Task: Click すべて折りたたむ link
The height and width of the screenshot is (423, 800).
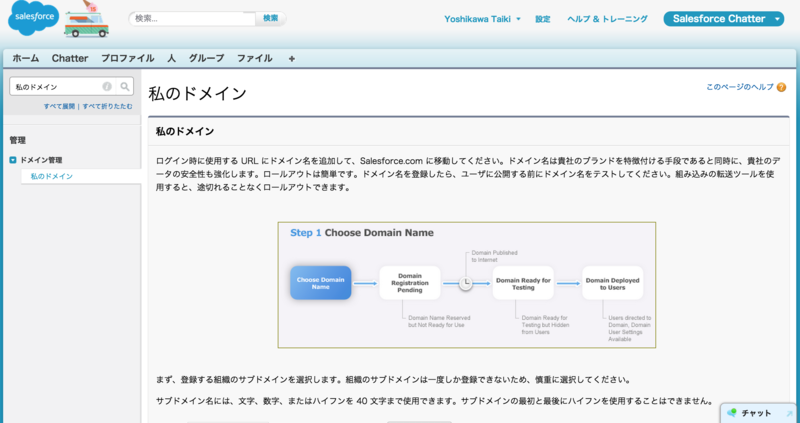Action: tap(108, 106)
